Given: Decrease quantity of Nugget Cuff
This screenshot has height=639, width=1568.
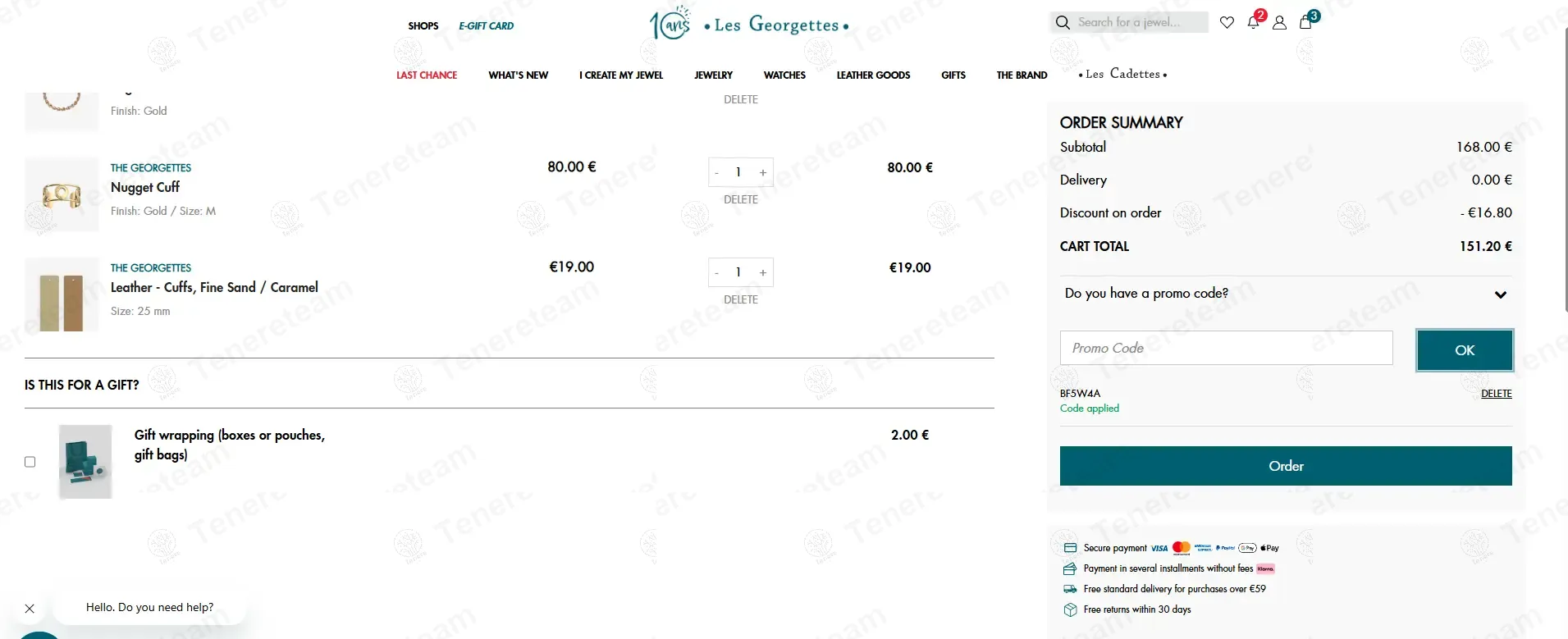Looking at the screenshot, I should pyautogui.click(x=717, y=172).
